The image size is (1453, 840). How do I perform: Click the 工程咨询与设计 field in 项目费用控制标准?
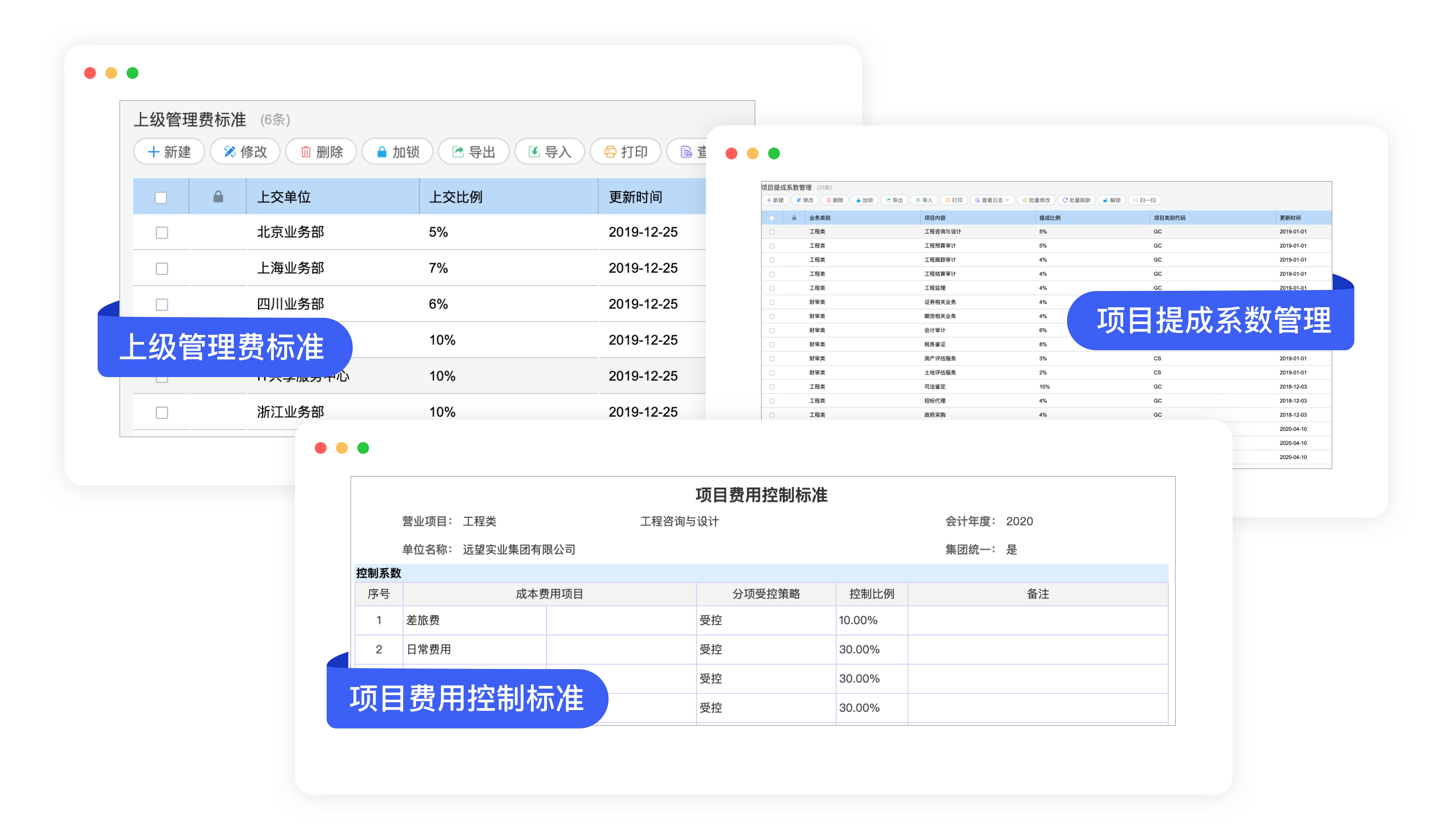679,521
